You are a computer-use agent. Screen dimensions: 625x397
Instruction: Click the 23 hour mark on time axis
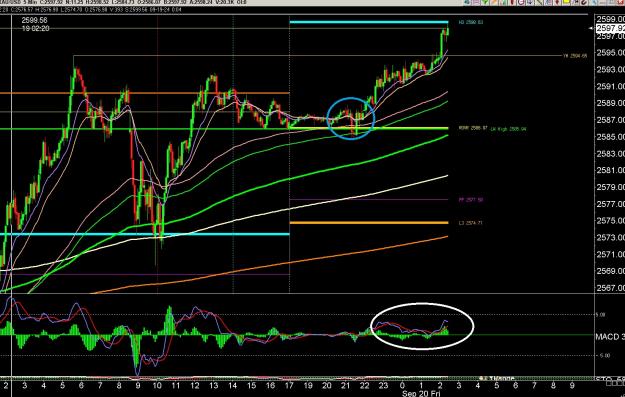pos(383,385)
